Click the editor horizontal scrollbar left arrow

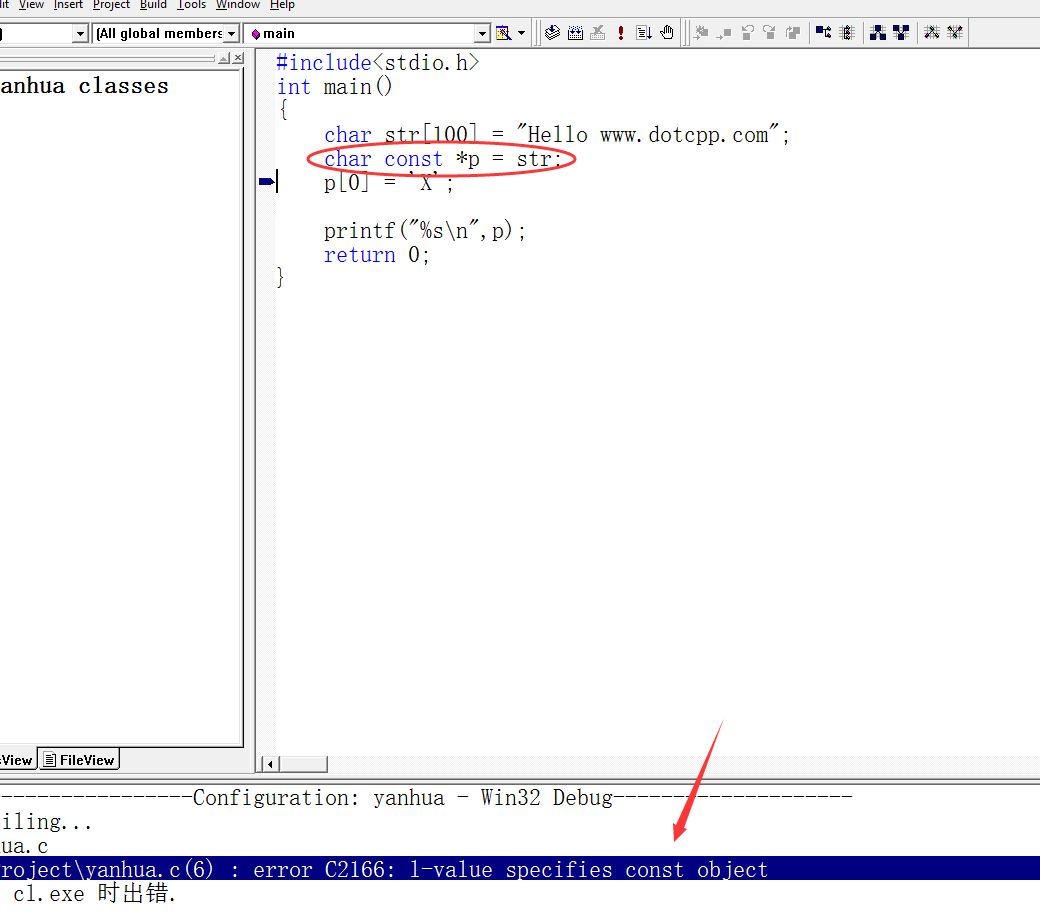pos(269,764)
